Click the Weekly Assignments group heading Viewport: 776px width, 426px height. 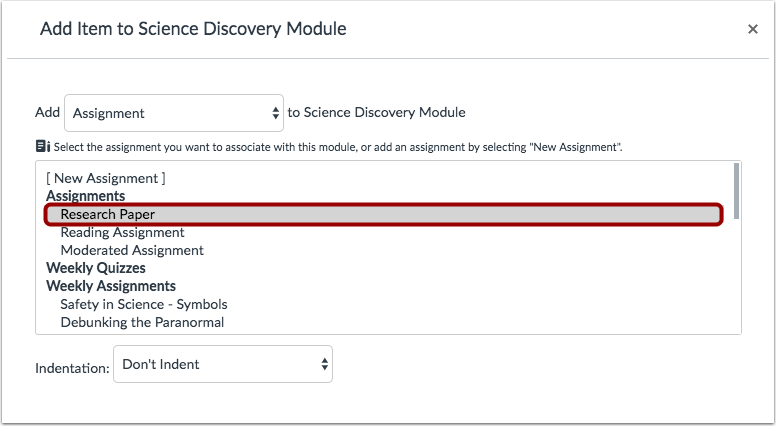coord(111,286)
